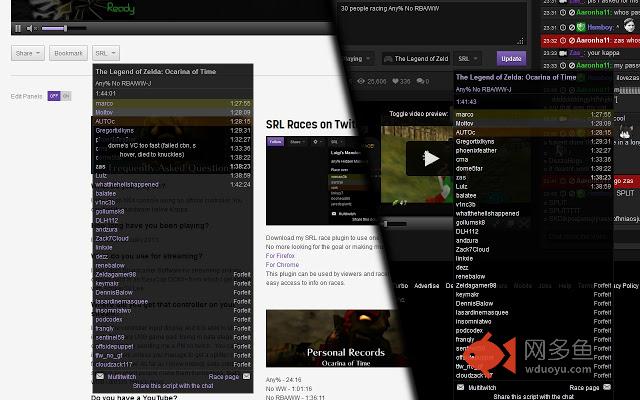Open Multitwitch link in the 1:41:43 race panel
The width and height of the screenshot is (640, 400).
click(x=482, y=387)
